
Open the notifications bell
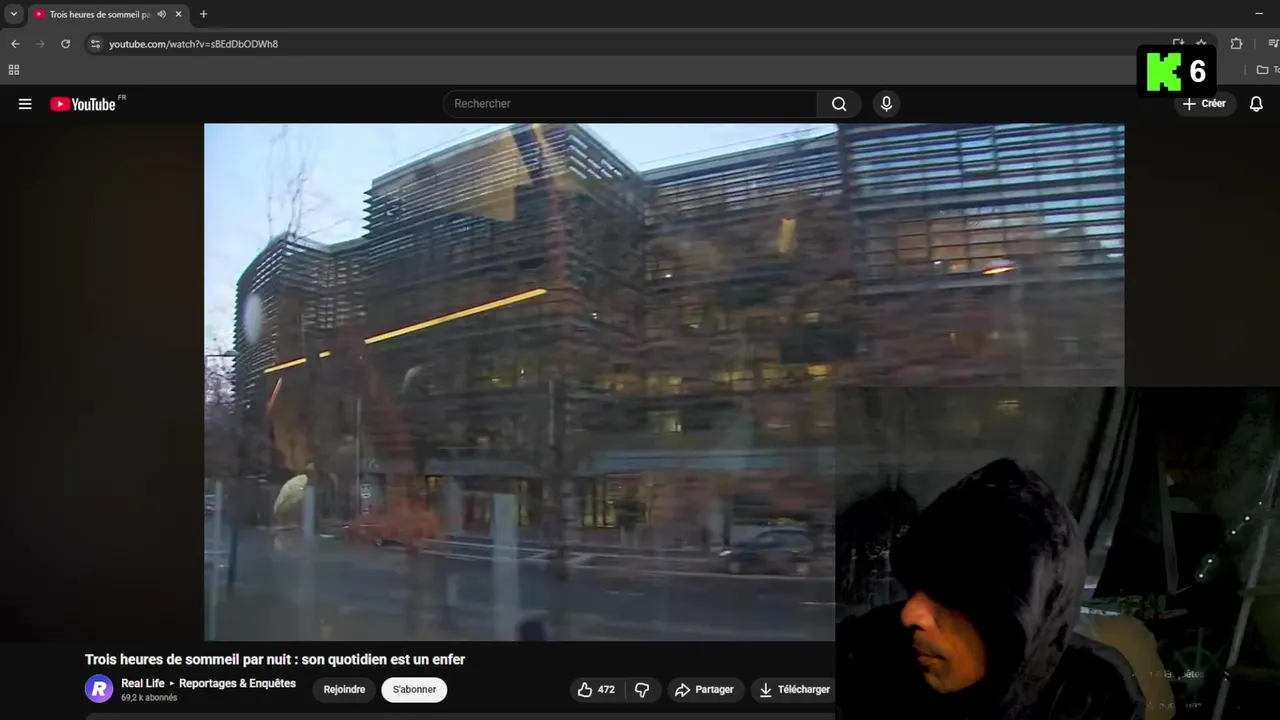coord(1256,104)
